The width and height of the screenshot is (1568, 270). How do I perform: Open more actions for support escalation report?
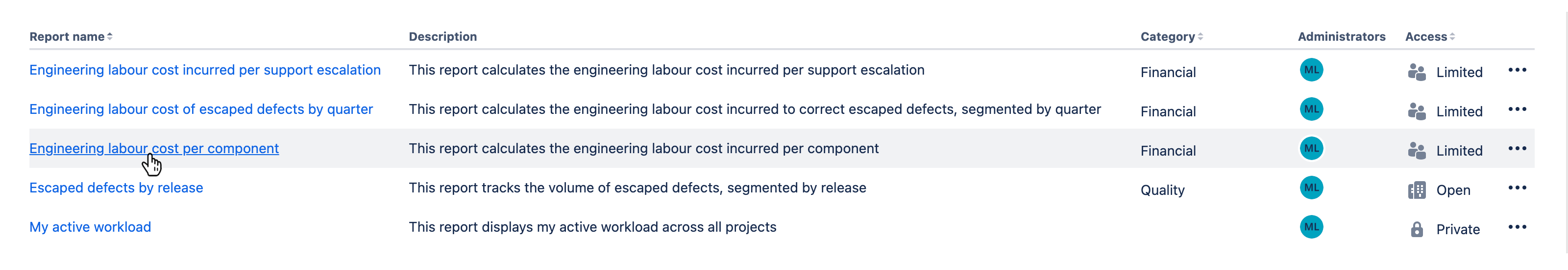(1517, 70)
